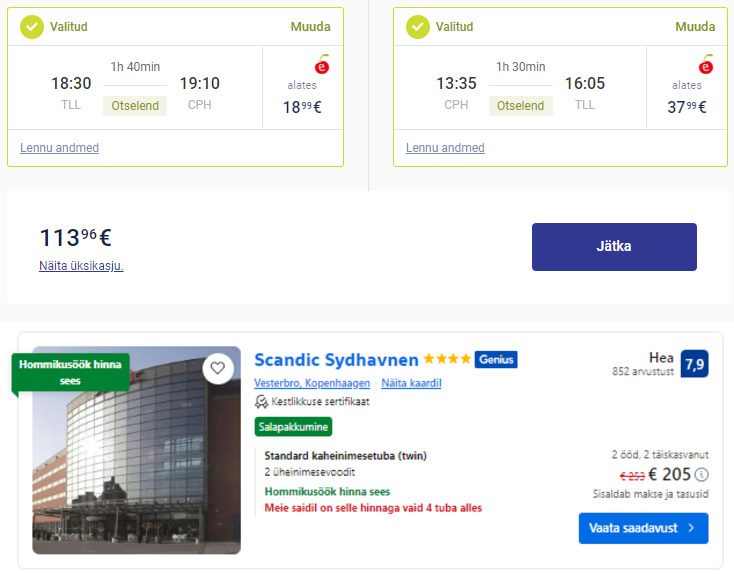Open the Näita kaardil map link

click(411, 383)
